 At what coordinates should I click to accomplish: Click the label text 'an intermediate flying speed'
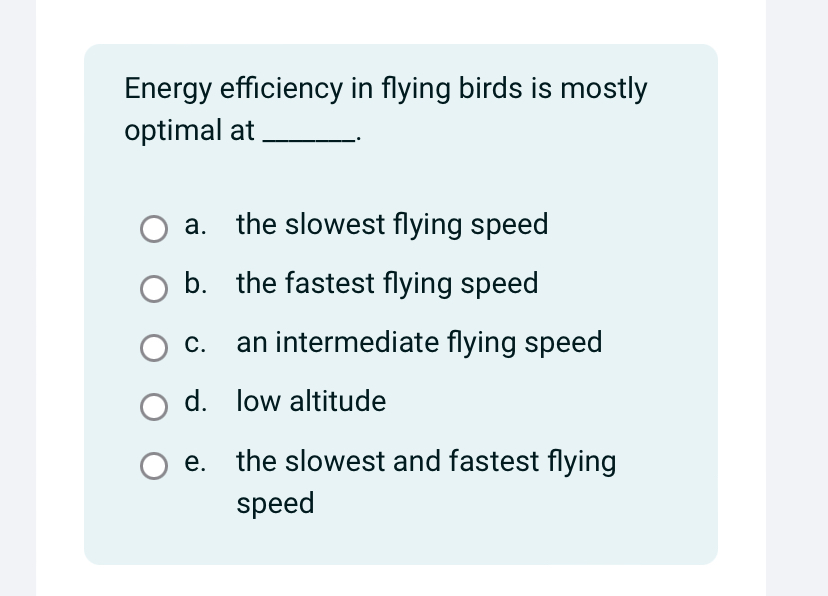coord(418,343)
